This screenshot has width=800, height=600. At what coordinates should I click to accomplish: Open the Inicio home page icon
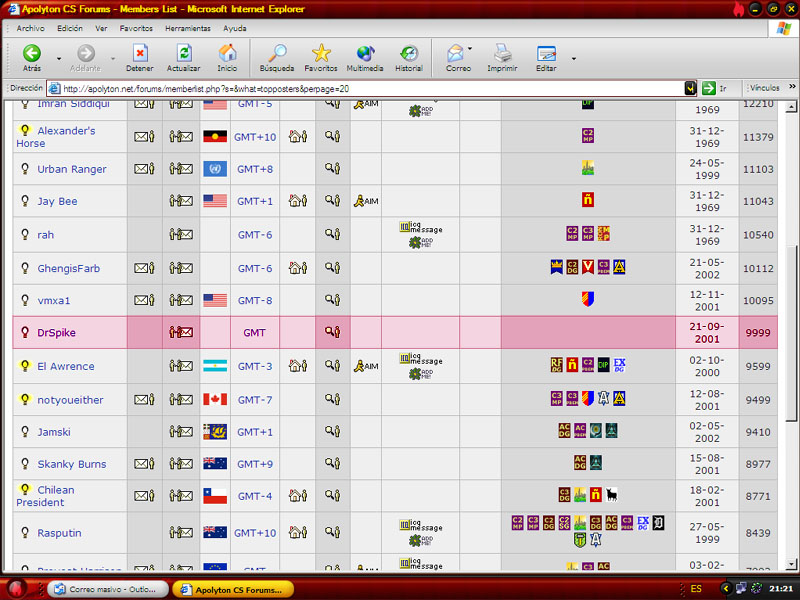[x=228, y=54]
